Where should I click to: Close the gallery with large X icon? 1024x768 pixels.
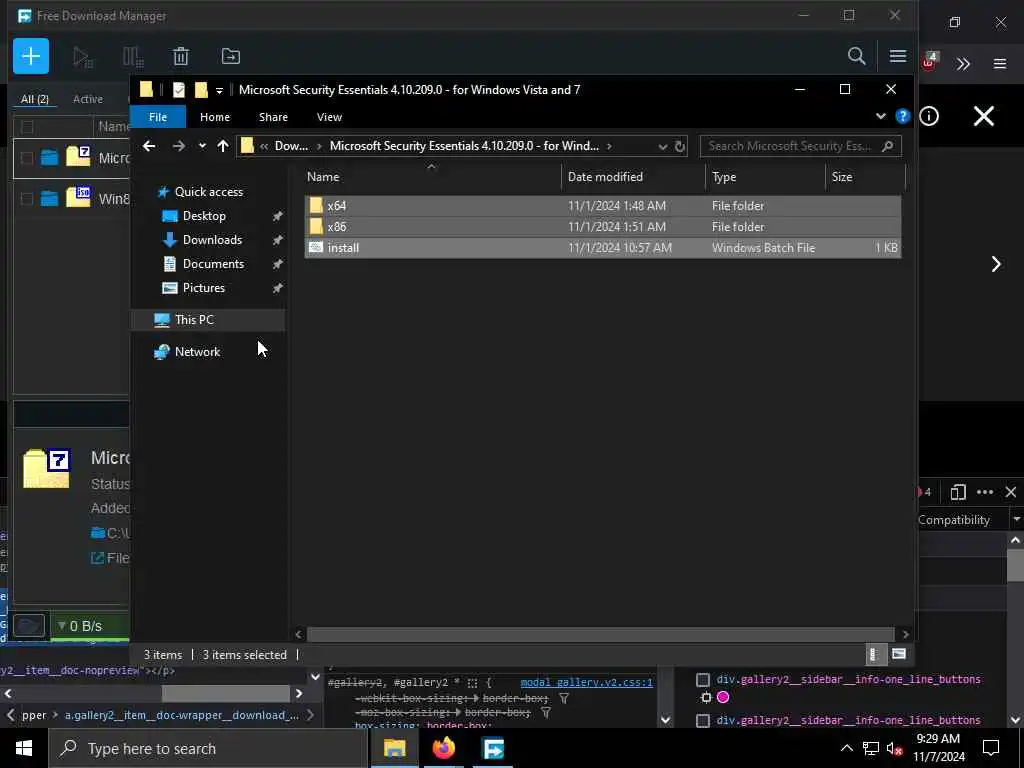984,116
